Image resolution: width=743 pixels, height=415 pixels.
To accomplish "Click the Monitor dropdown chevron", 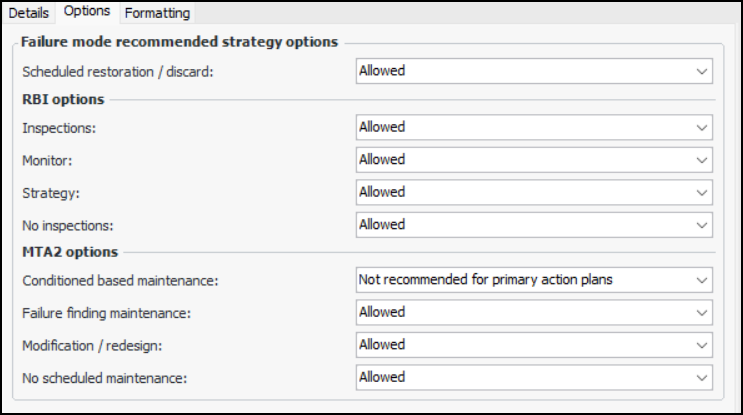I will [x=701, y=160].
